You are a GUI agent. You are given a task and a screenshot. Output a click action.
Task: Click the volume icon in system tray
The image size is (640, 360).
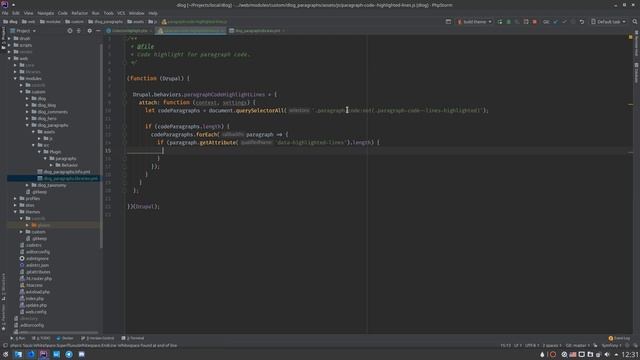click(607, 354)
